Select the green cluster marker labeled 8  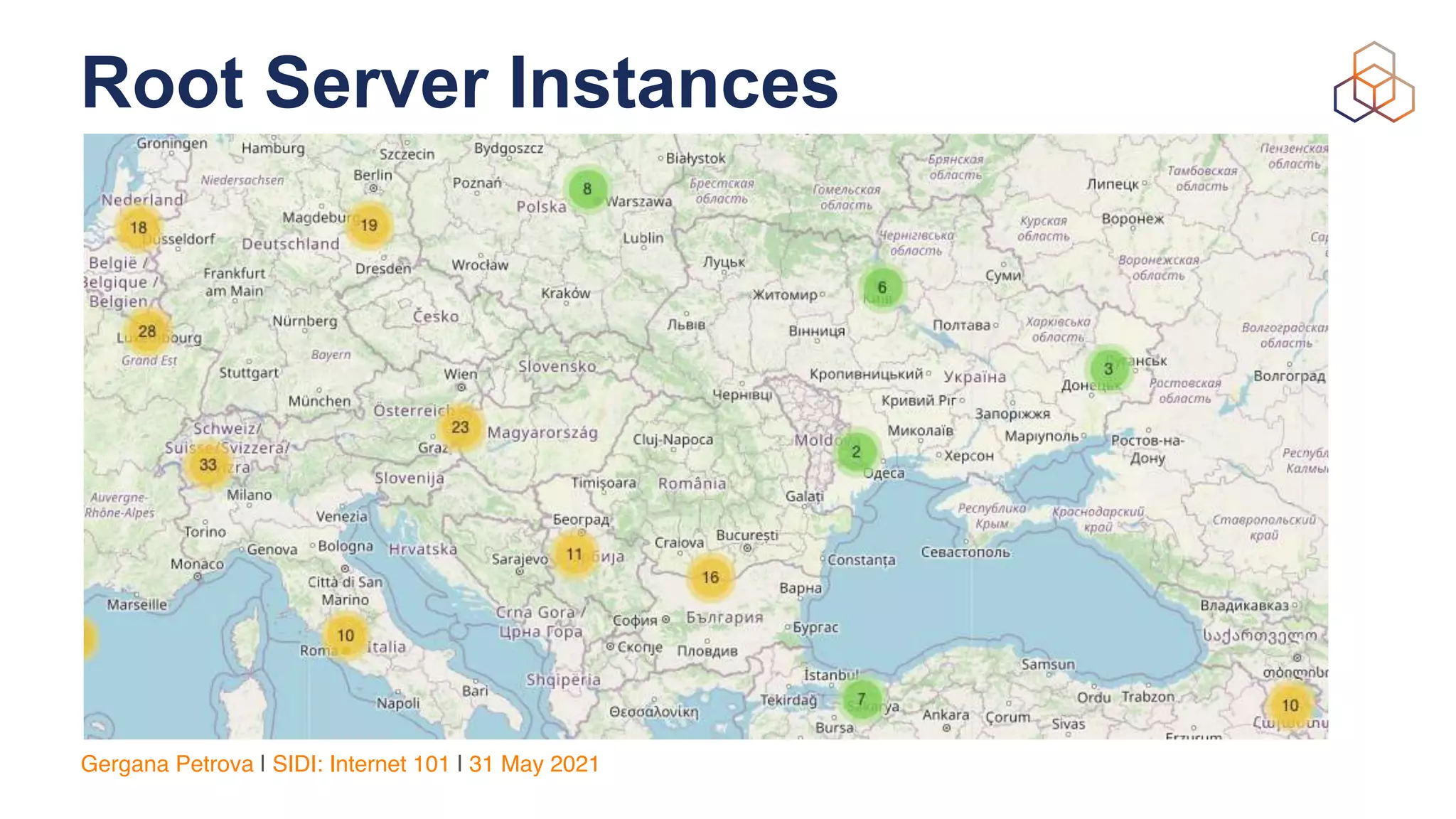click(587, 188)
